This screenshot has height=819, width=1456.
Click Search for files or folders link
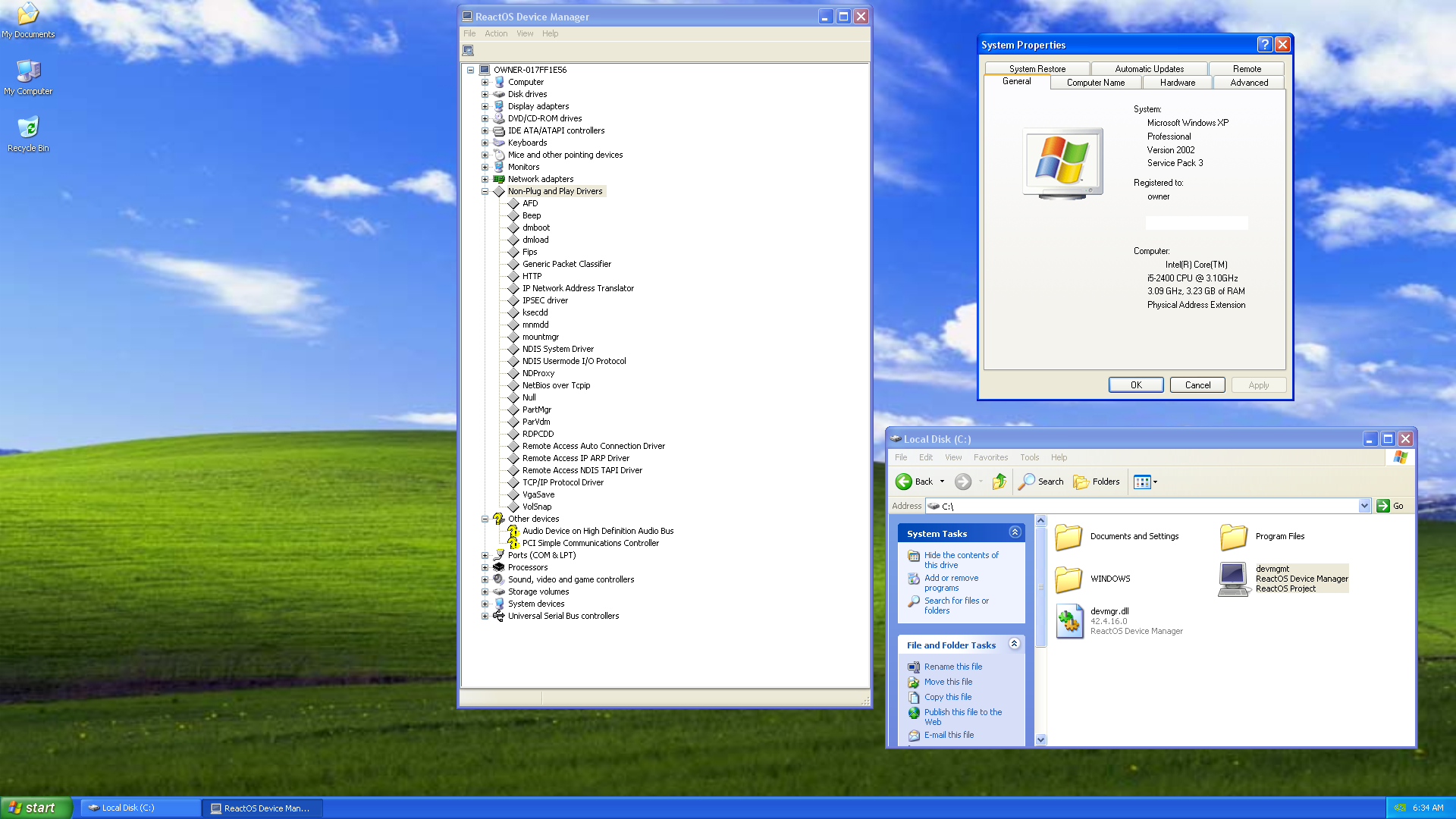click(x=956, y=606)
